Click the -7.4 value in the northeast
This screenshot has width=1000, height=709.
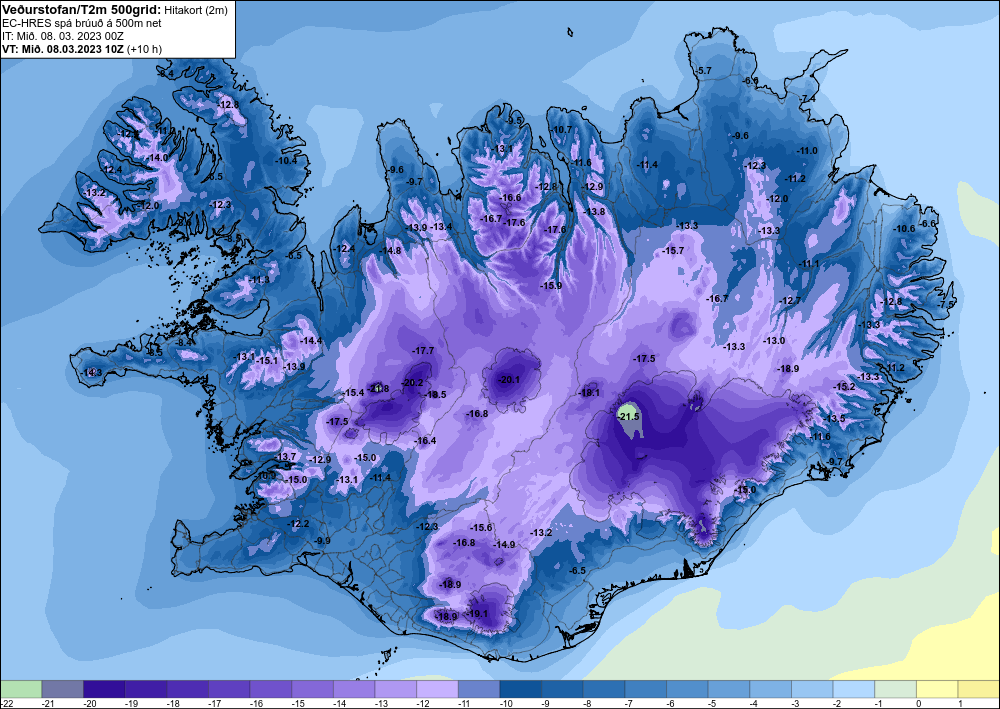tap(807, 98)
